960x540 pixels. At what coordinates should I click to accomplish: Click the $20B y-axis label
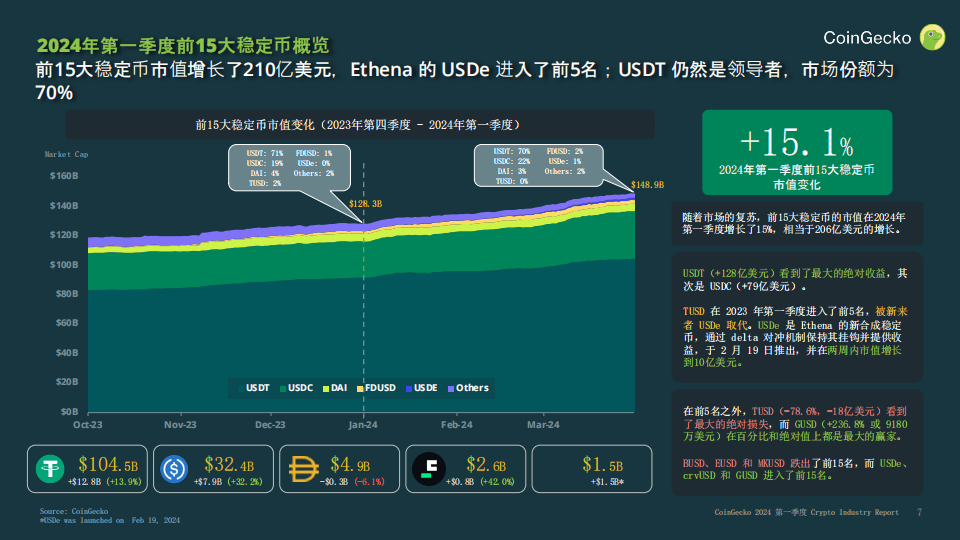(x=67, y=381)
